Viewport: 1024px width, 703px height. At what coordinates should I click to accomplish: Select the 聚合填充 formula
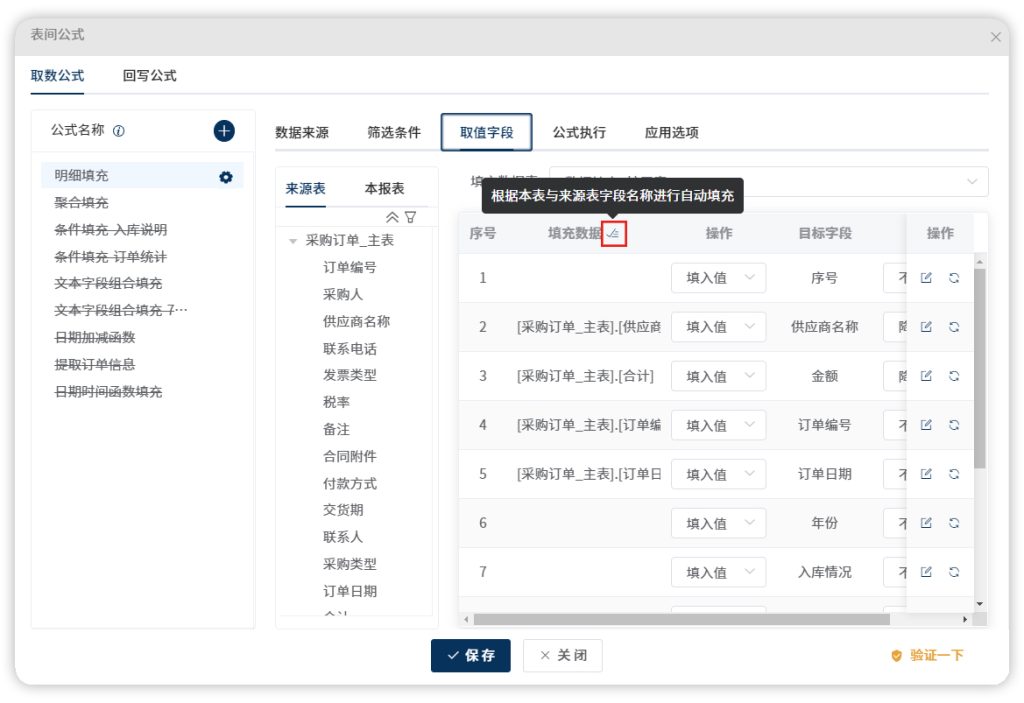[x=81, y=203]
